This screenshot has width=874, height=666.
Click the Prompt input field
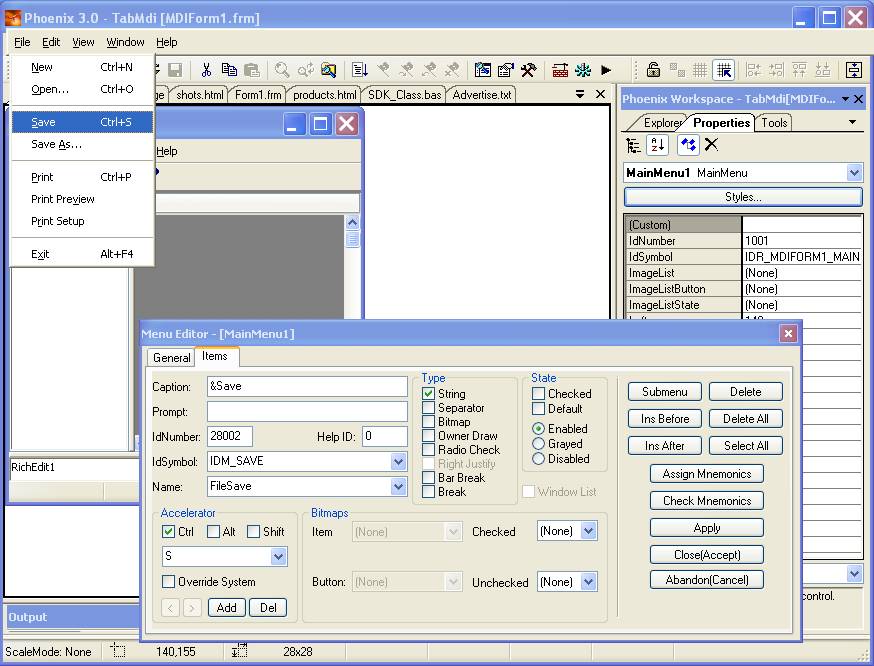coord(307,411)
